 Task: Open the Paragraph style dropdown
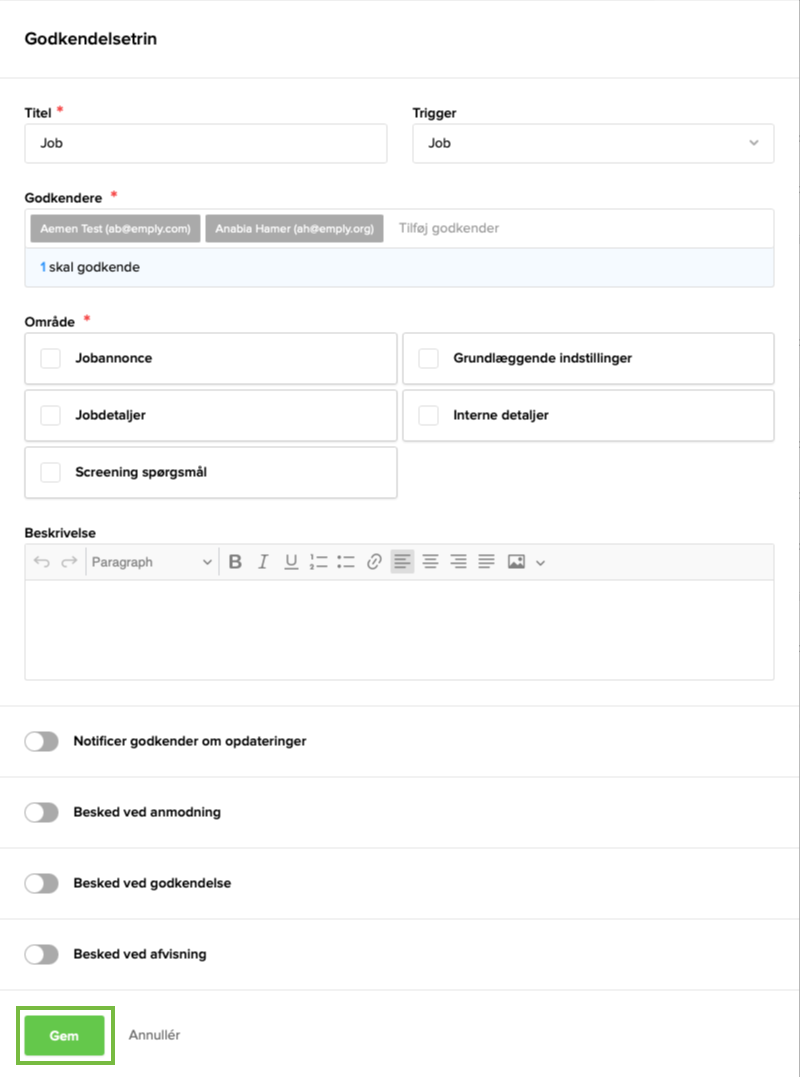tap(151, 562)
